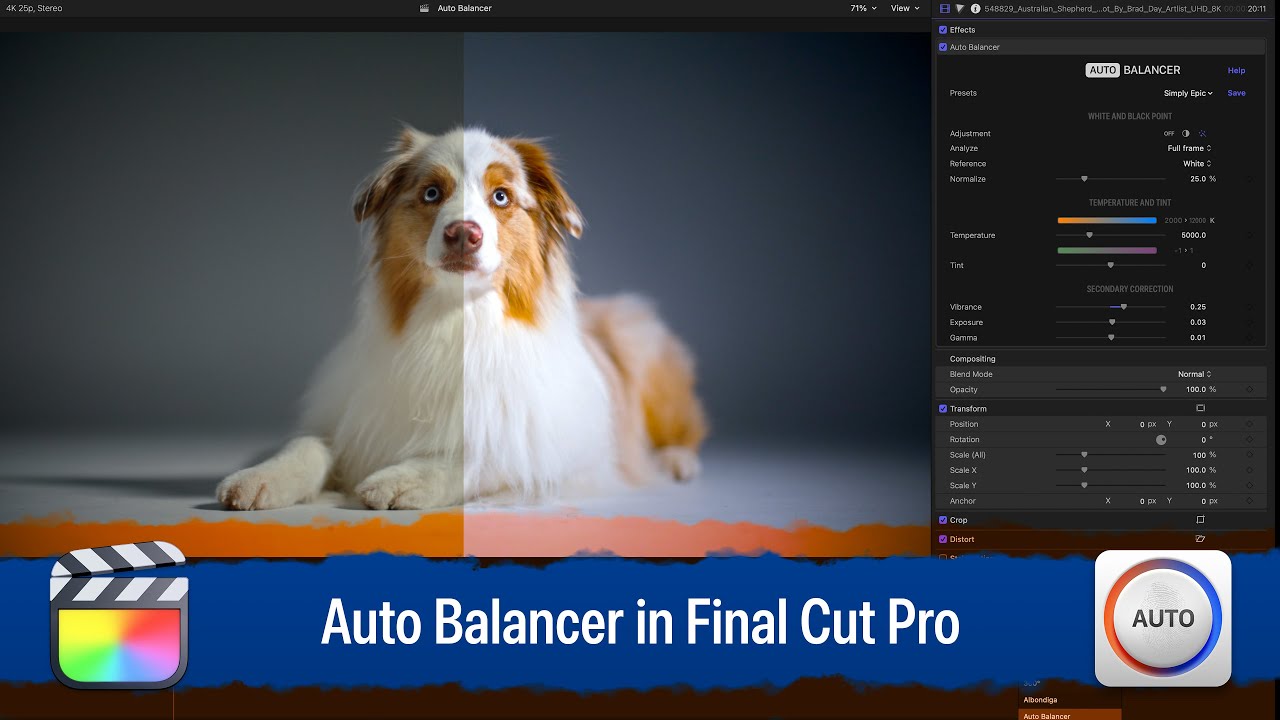
Task: Click the auto-analyze sparkle icon beside Adjustment
Action: [1200, 133]
